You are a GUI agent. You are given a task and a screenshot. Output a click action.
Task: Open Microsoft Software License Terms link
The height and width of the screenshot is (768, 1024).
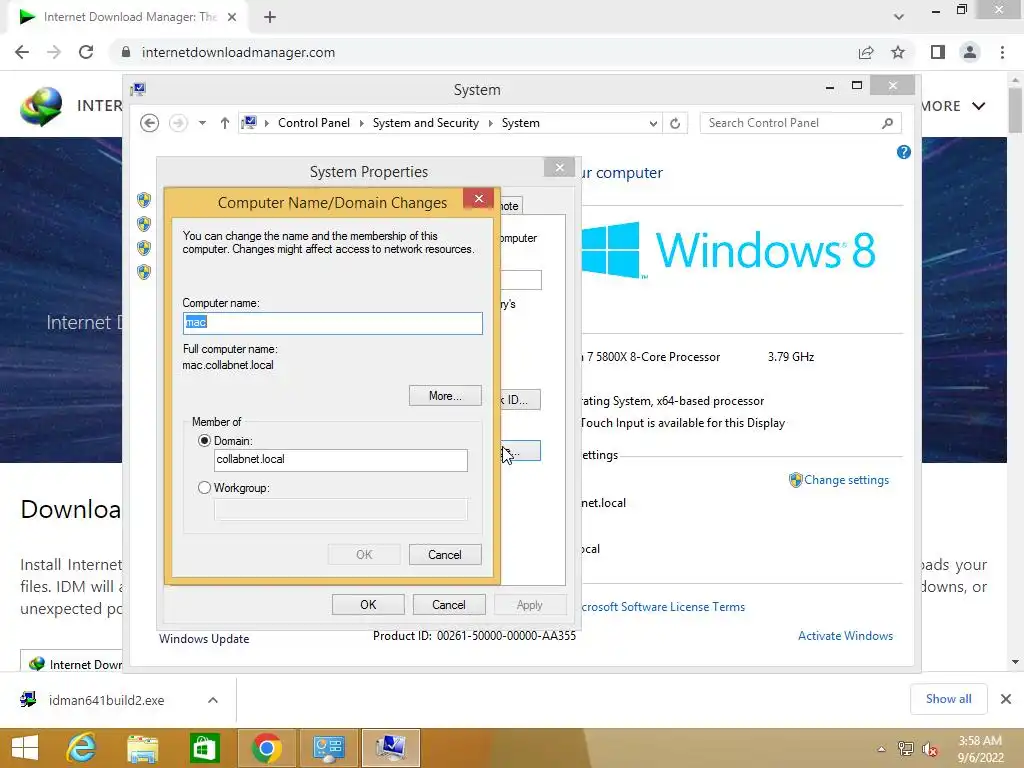[x=663, y=607]
